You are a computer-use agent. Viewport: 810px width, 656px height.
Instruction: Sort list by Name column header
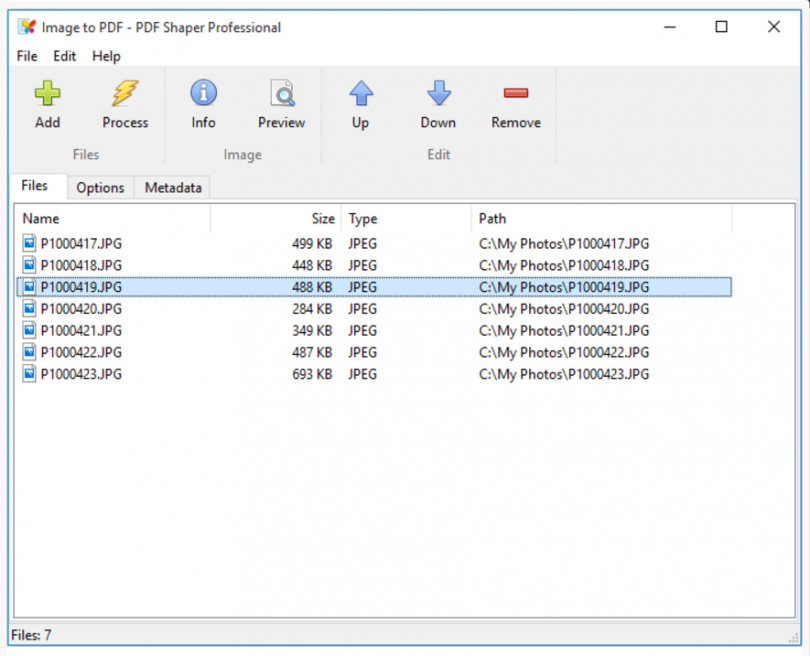(x=112, y=218)
